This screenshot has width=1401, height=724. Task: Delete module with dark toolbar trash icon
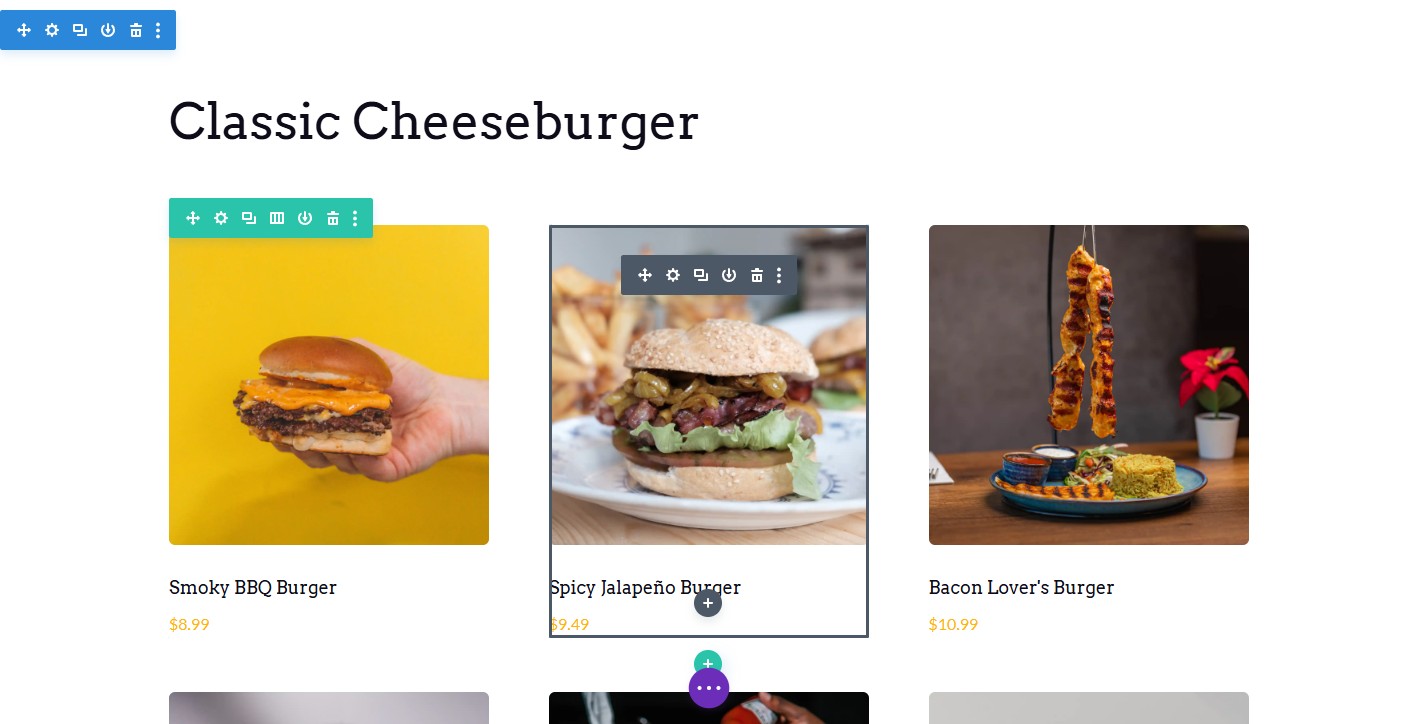pos(757,275)
